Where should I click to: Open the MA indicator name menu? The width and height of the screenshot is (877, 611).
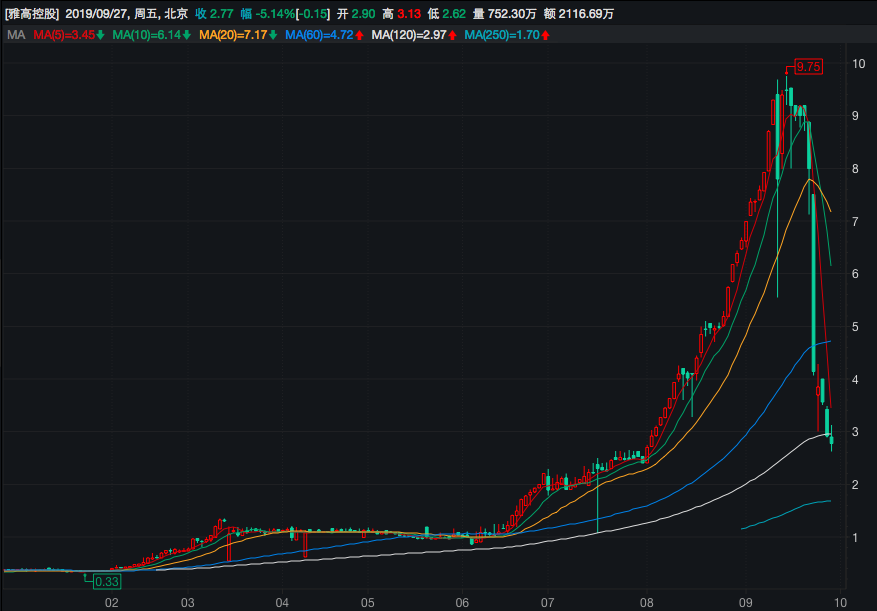pos(15,35)
